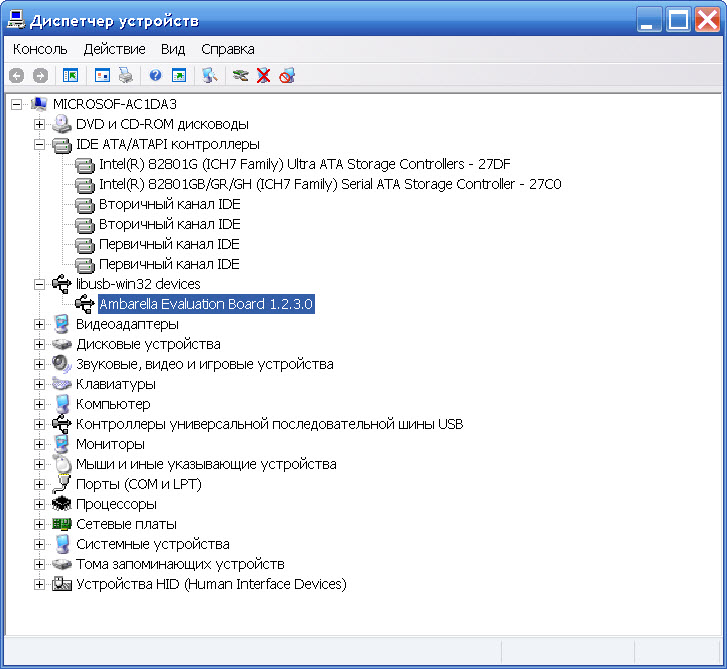Open Properties via the toolbar icon
Viewport: 727px width, 669px height.
[102, 75]
